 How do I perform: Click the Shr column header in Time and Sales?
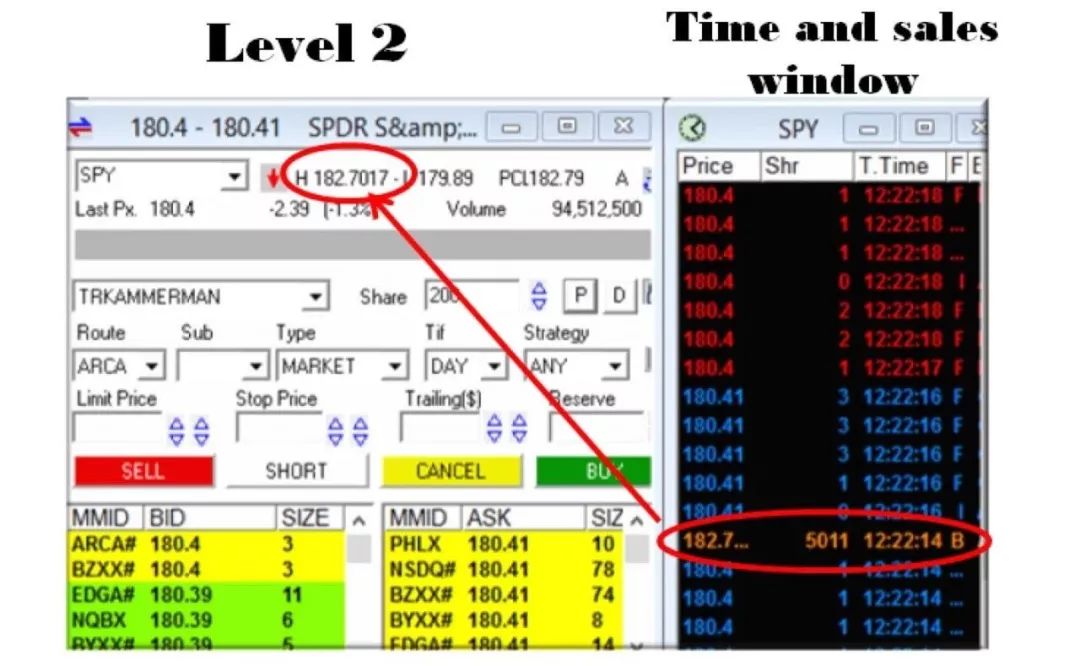(x=806, y=167)
